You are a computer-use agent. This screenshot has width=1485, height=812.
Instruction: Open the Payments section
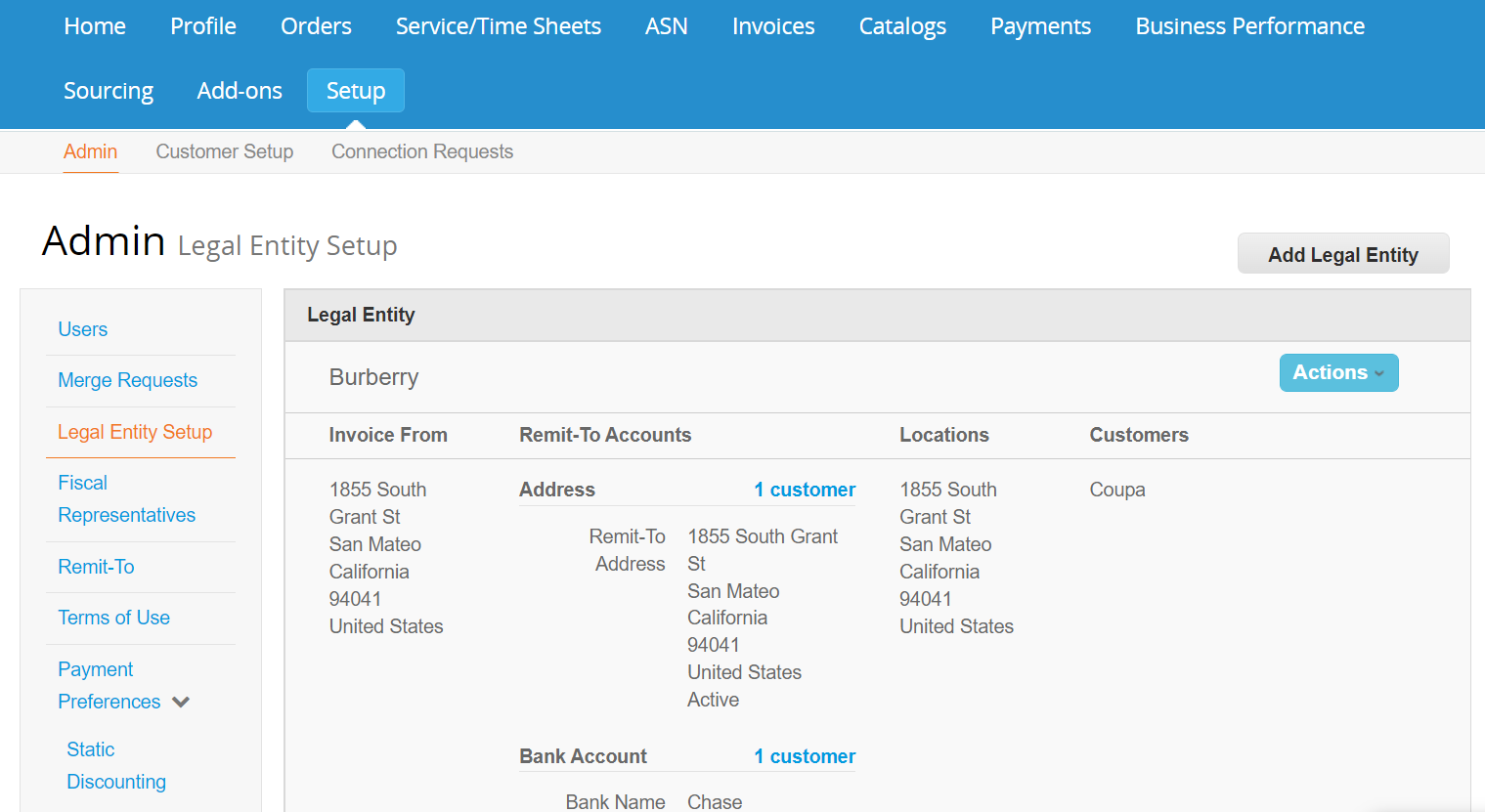(1041, 26)
